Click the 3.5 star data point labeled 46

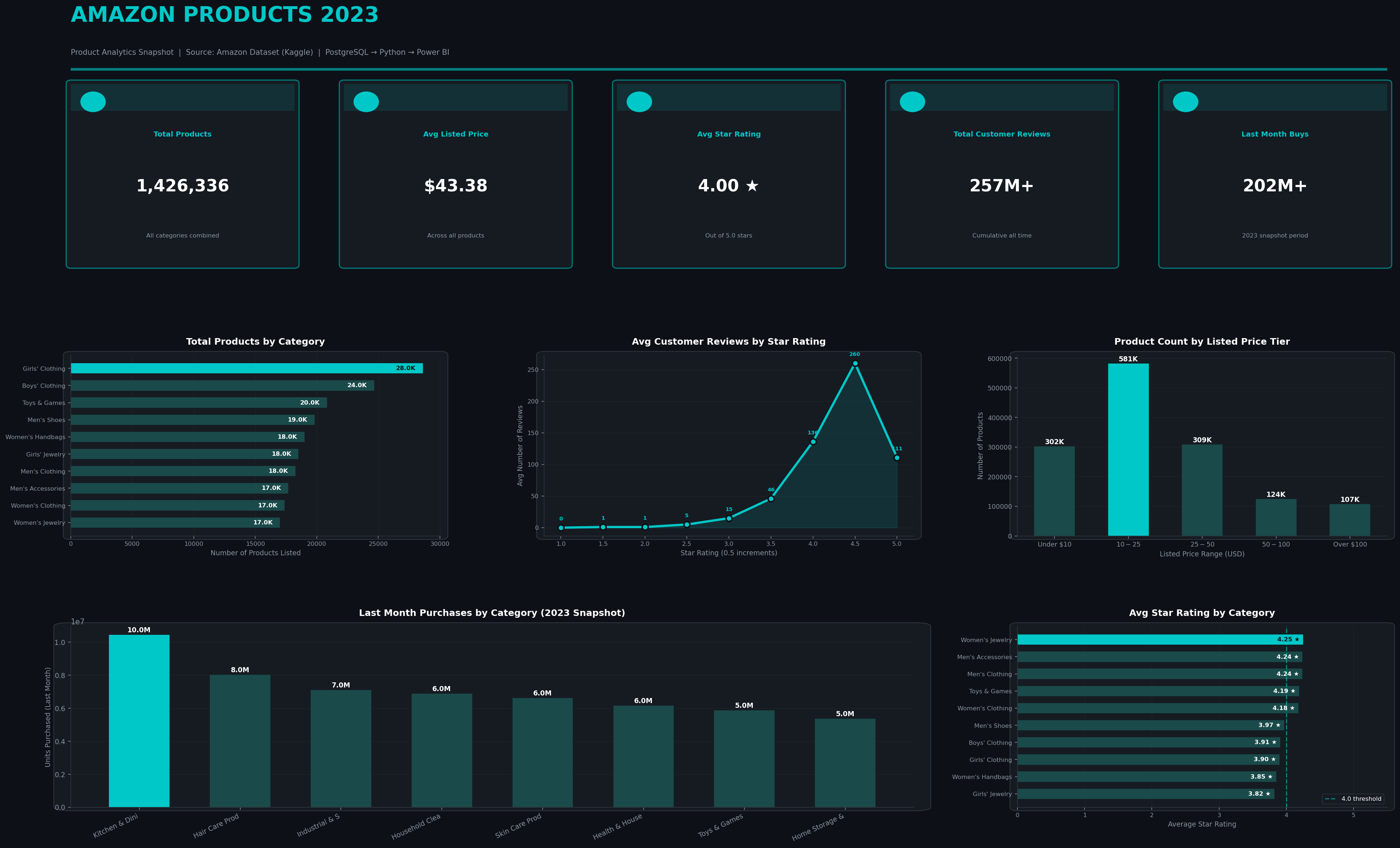[771, 499]
